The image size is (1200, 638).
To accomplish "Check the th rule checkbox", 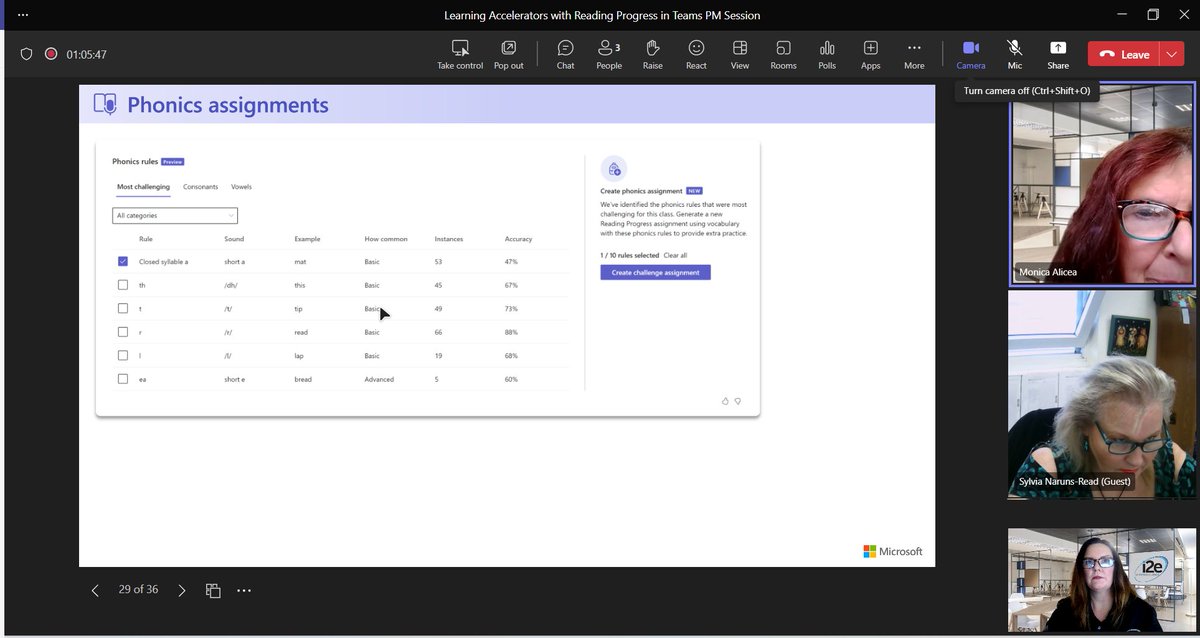I will (x=122, y=285).
